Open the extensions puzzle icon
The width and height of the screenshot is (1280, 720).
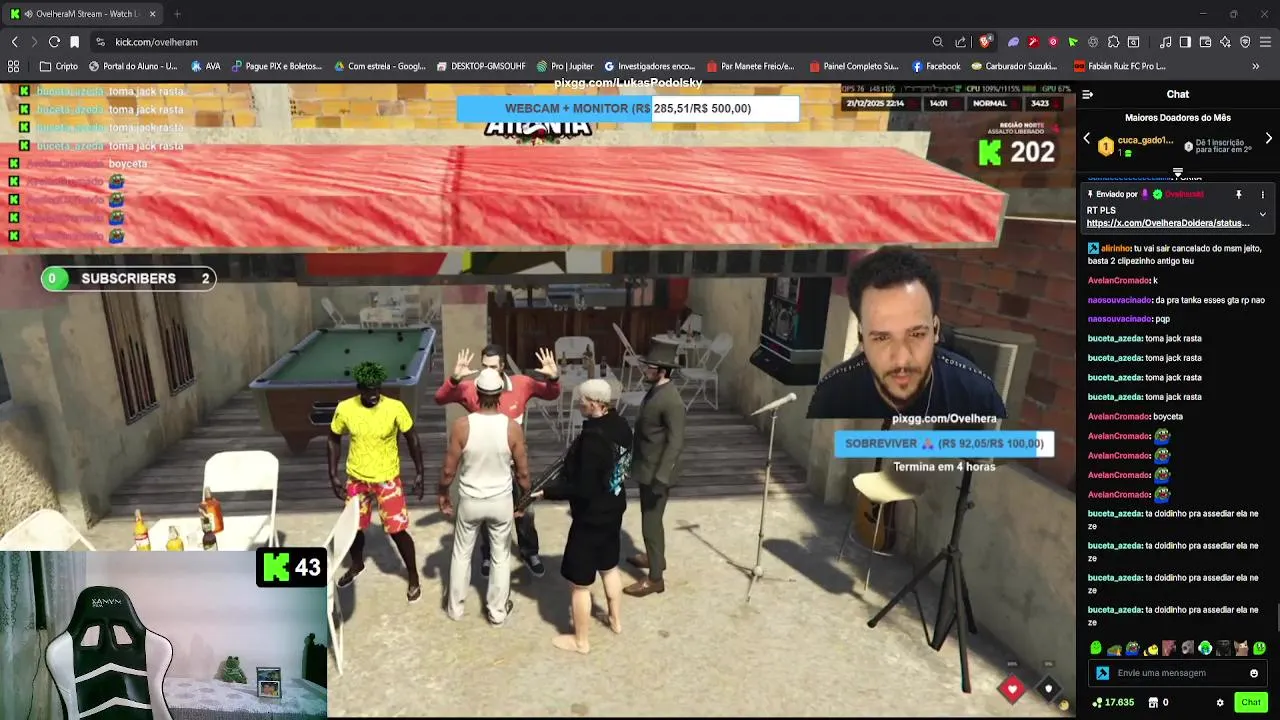point(1113,42)
